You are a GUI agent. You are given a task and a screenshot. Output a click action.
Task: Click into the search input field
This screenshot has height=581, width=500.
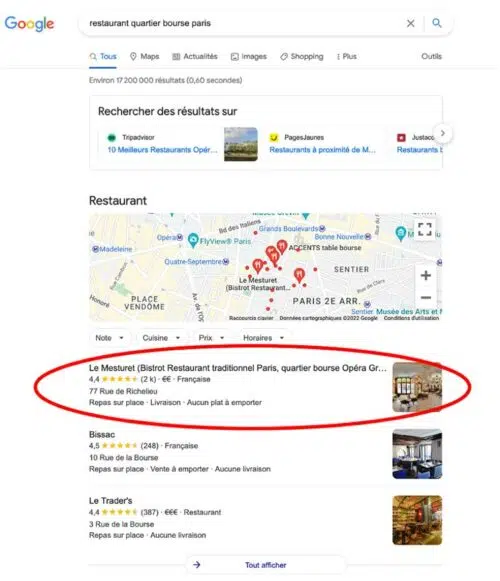click(x=245, y=23)
